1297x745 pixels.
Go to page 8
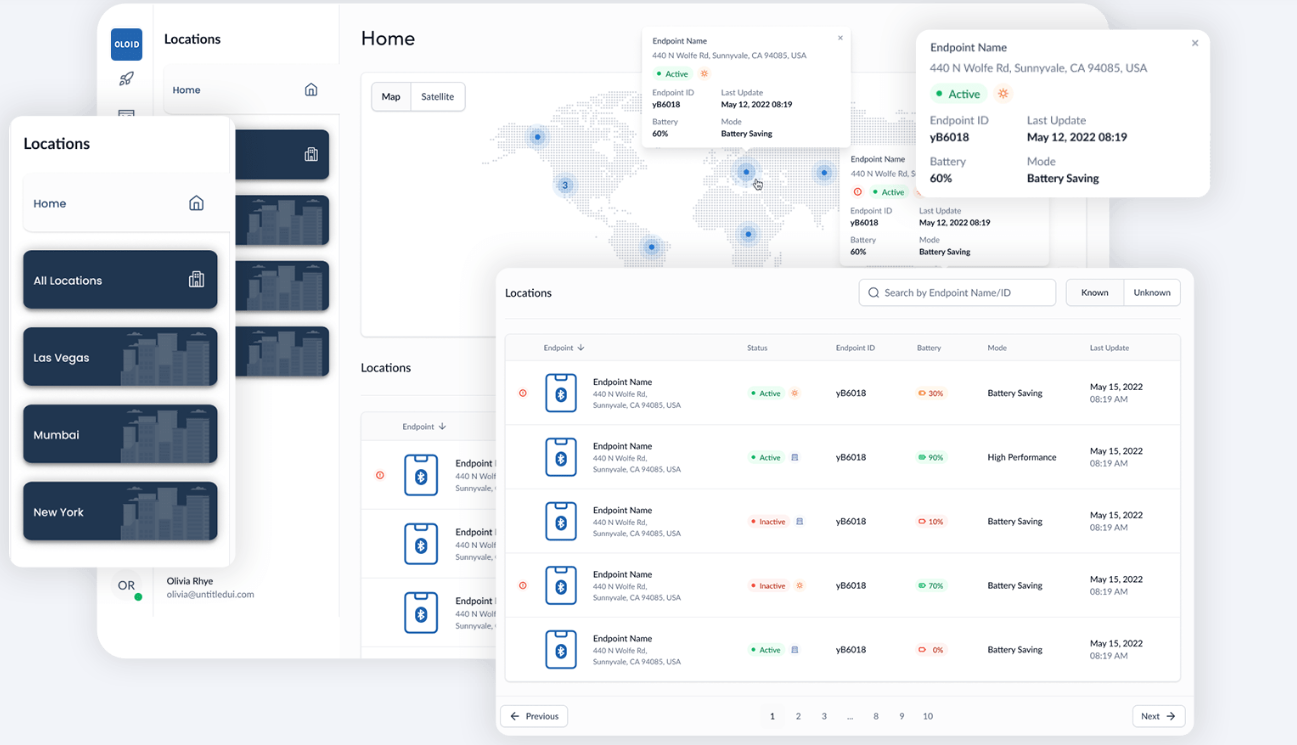click(876, 716)
